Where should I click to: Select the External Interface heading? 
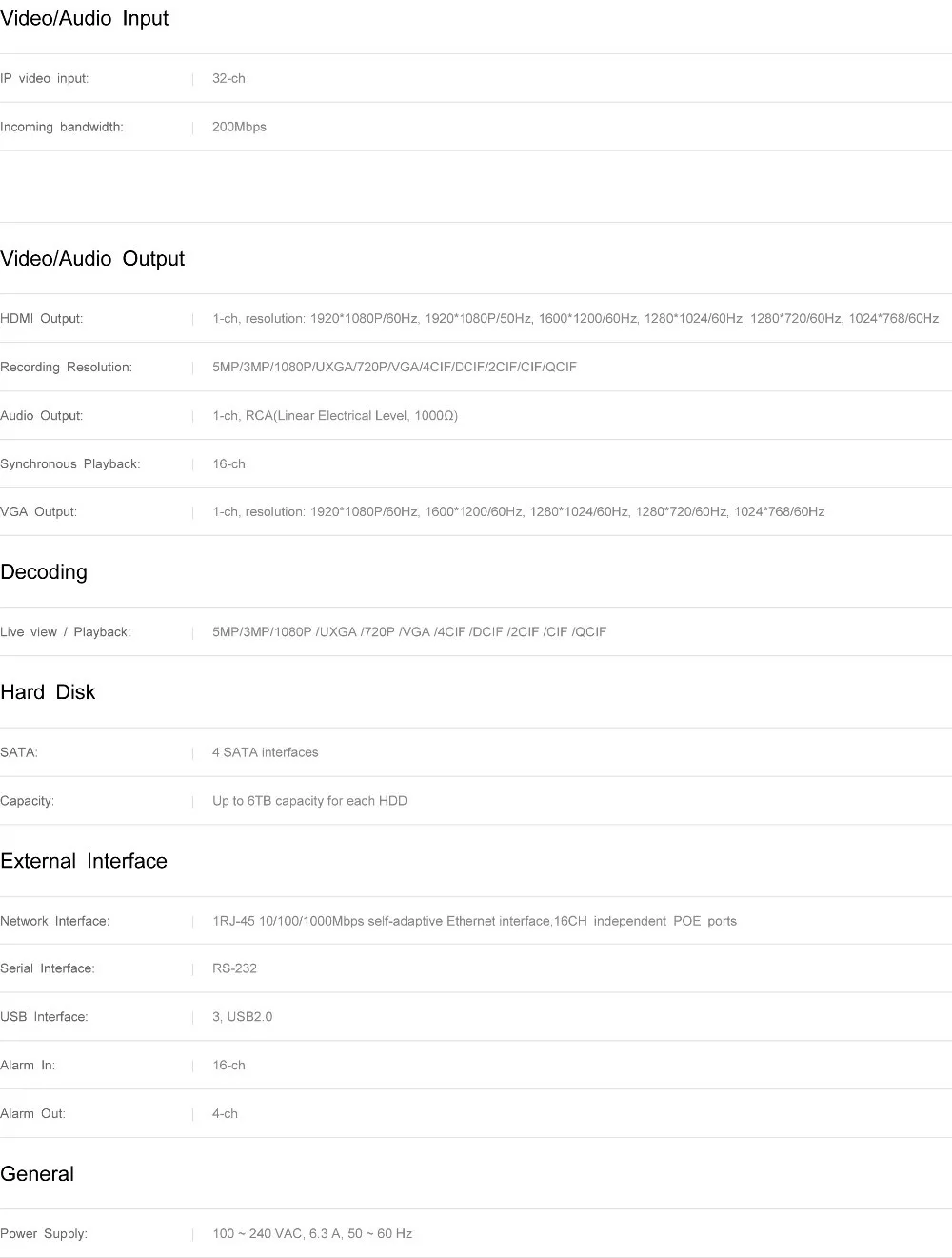(84, 861)
